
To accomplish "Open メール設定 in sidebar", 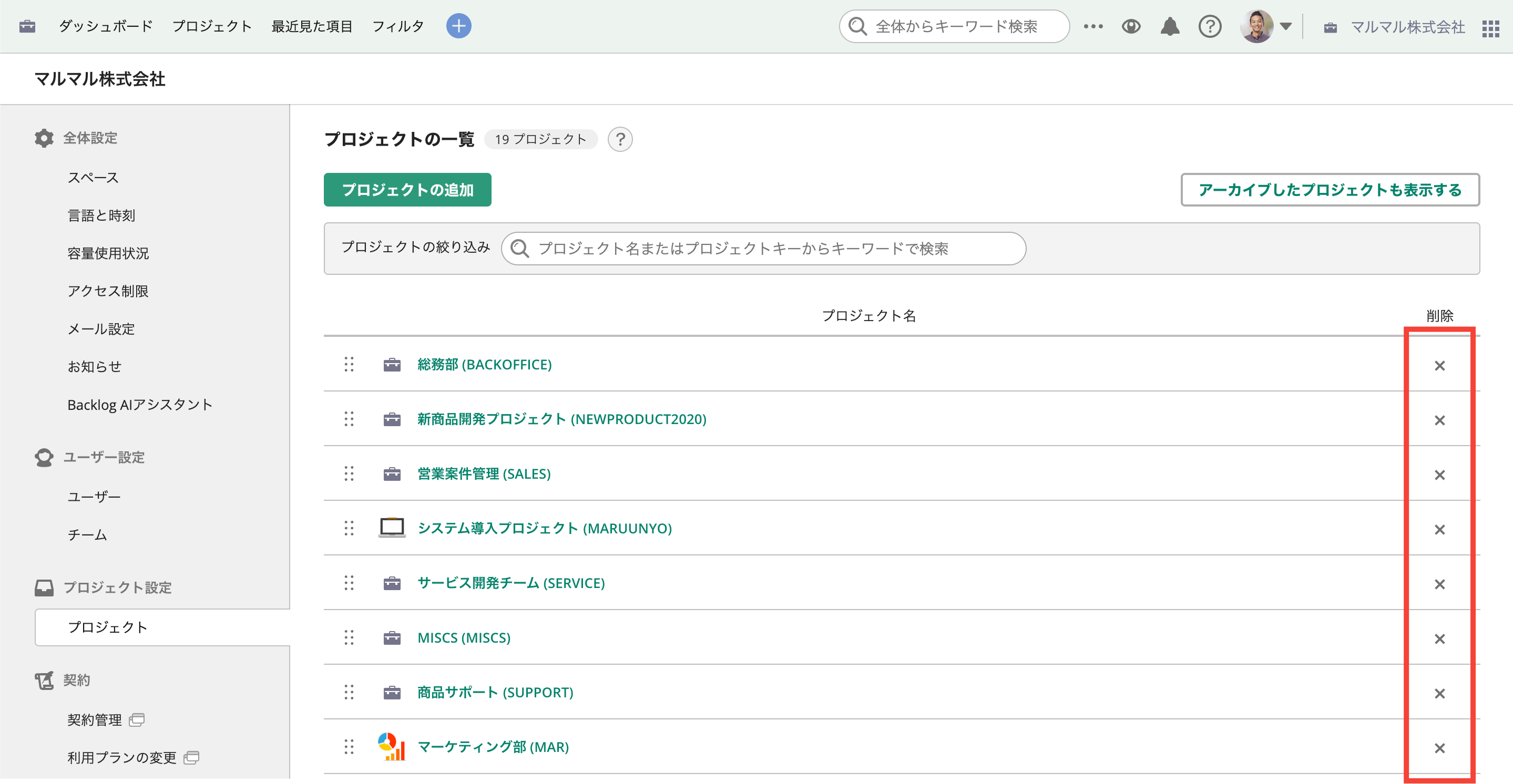I will 101,329.
